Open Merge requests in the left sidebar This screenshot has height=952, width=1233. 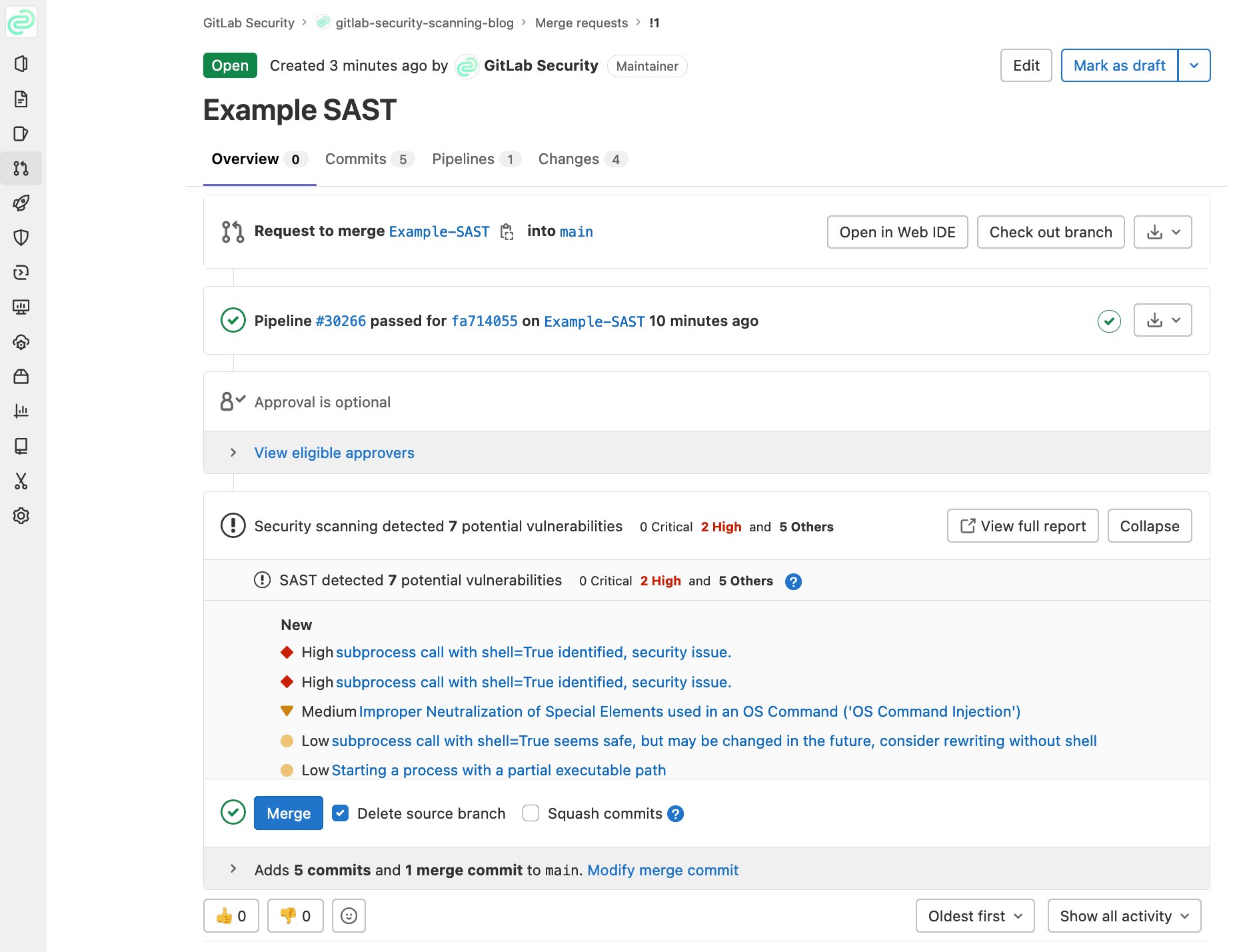[21, 169]
